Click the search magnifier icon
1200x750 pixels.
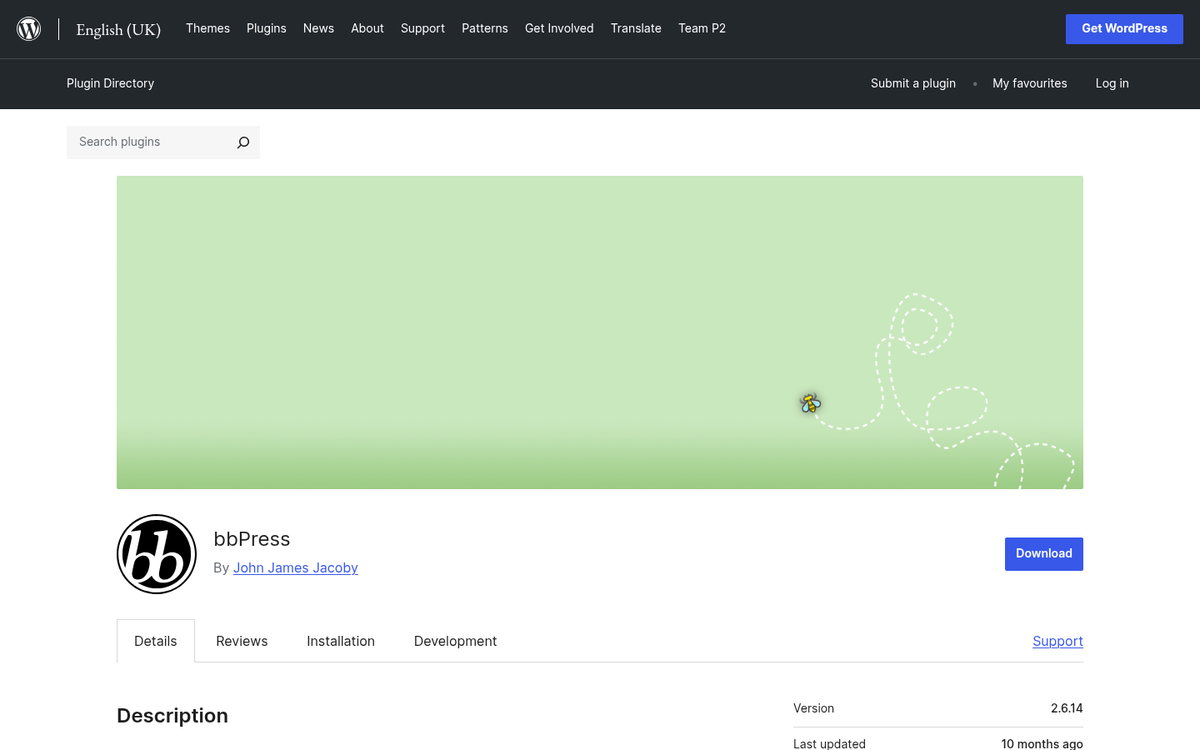point(242,142)
